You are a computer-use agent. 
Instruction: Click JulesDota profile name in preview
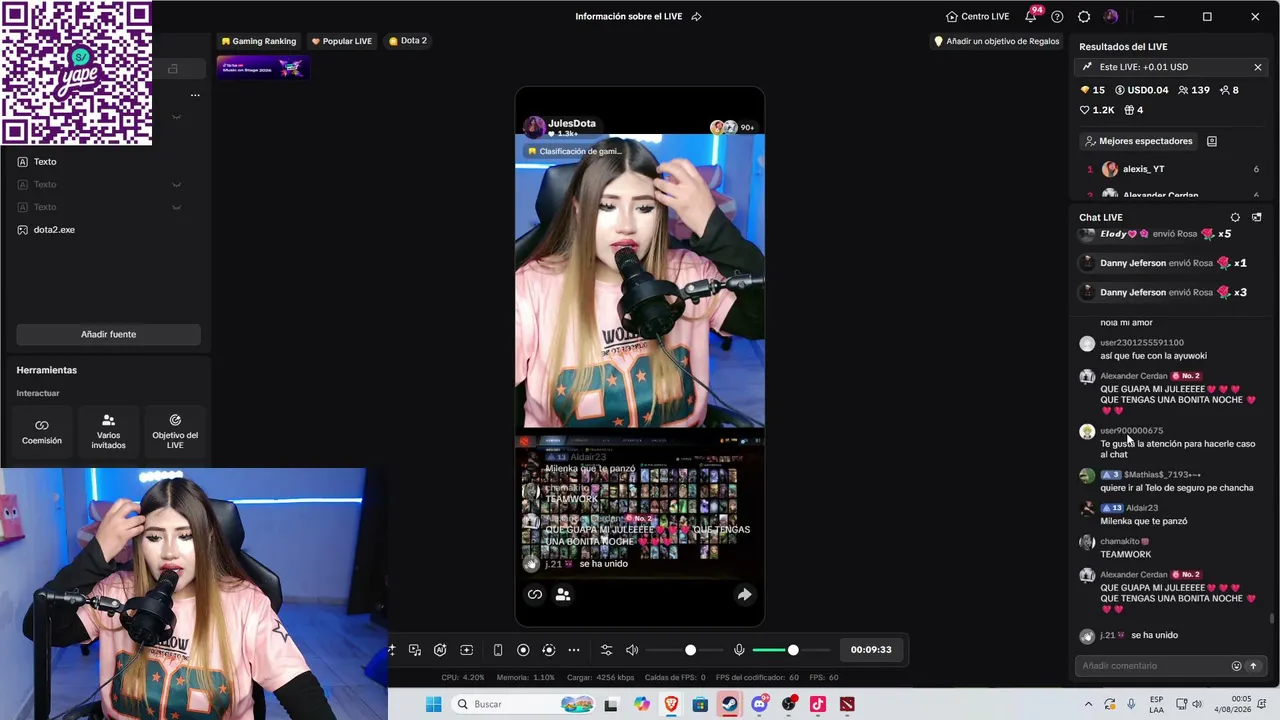(x=571, y=123)
